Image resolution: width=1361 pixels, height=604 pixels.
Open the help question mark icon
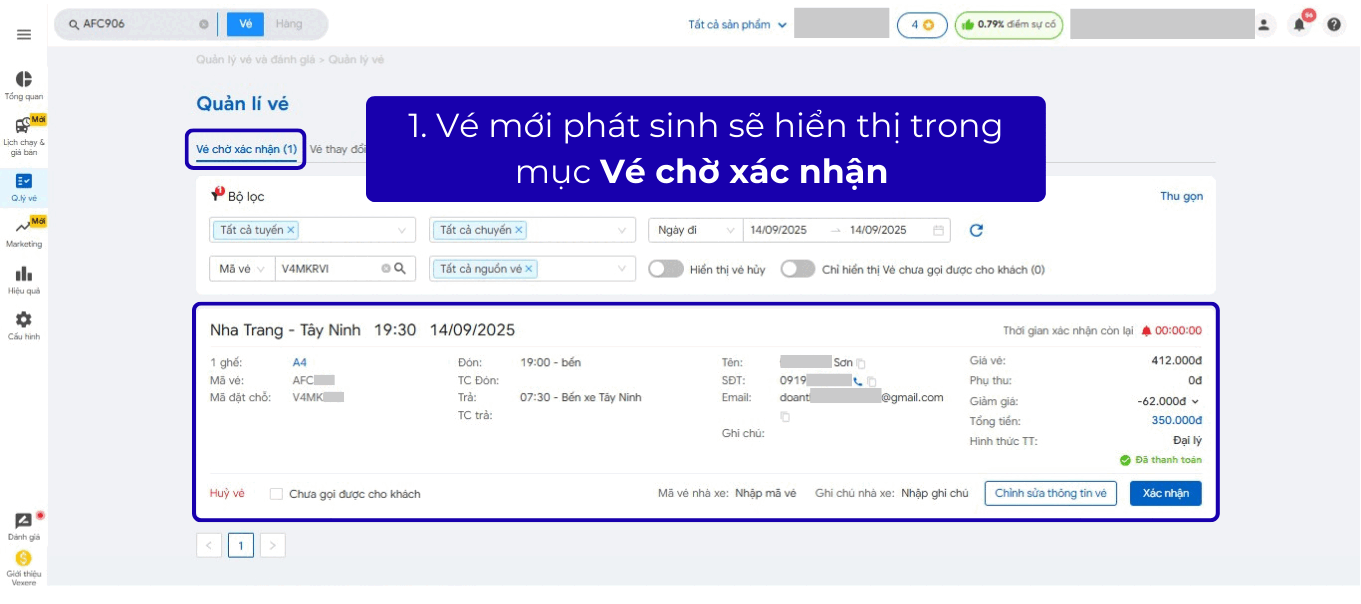(1334, 25)
